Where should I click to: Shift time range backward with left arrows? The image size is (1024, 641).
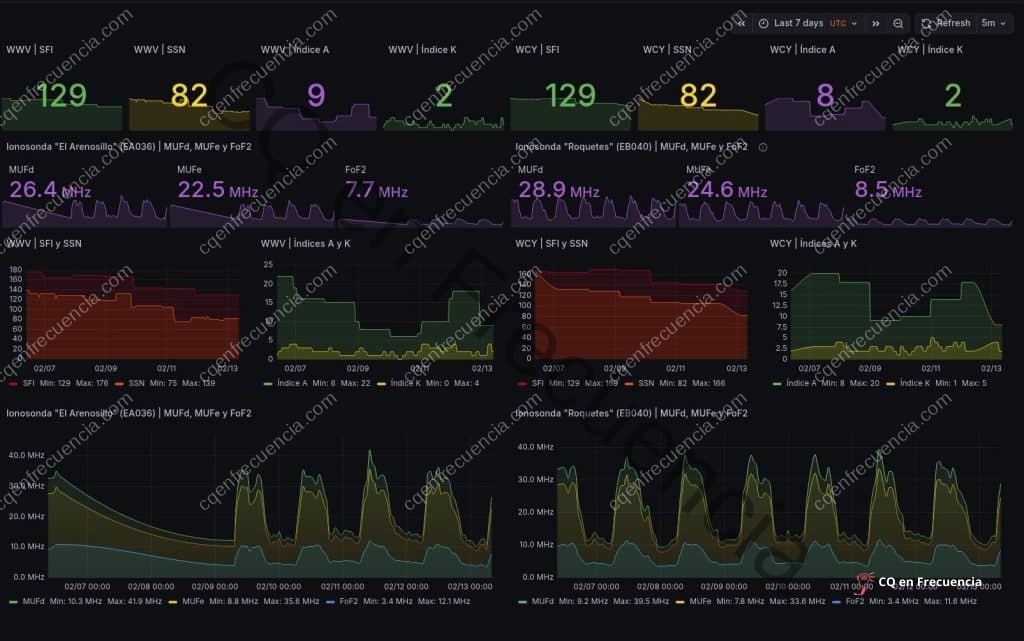pyautogui.click(x=741, y=23)
